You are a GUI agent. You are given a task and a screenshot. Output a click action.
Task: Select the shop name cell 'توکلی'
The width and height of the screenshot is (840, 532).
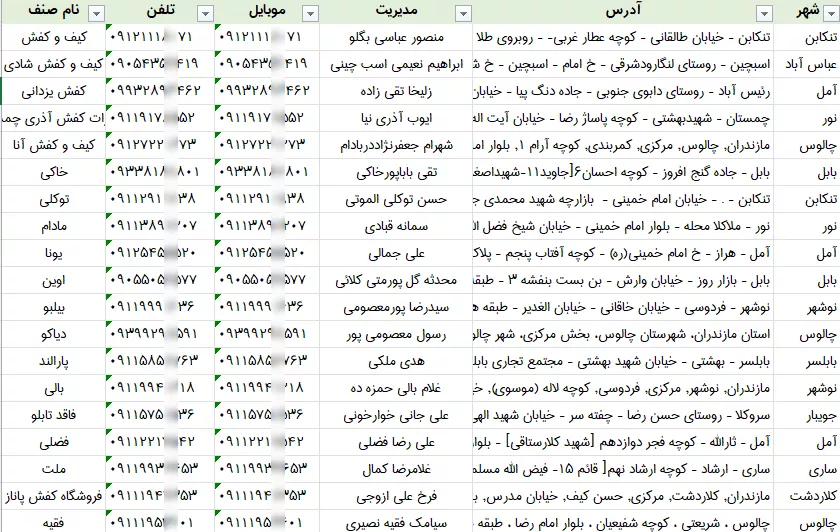[x=54, y=200]
